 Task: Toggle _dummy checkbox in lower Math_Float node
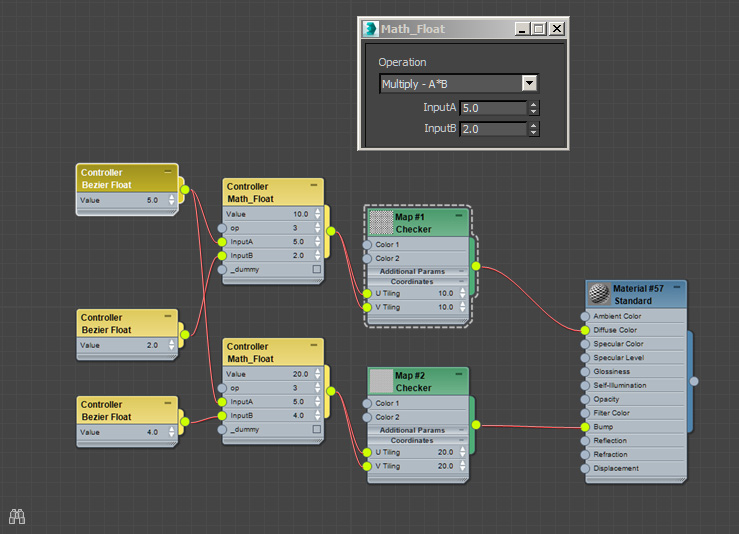317,429
